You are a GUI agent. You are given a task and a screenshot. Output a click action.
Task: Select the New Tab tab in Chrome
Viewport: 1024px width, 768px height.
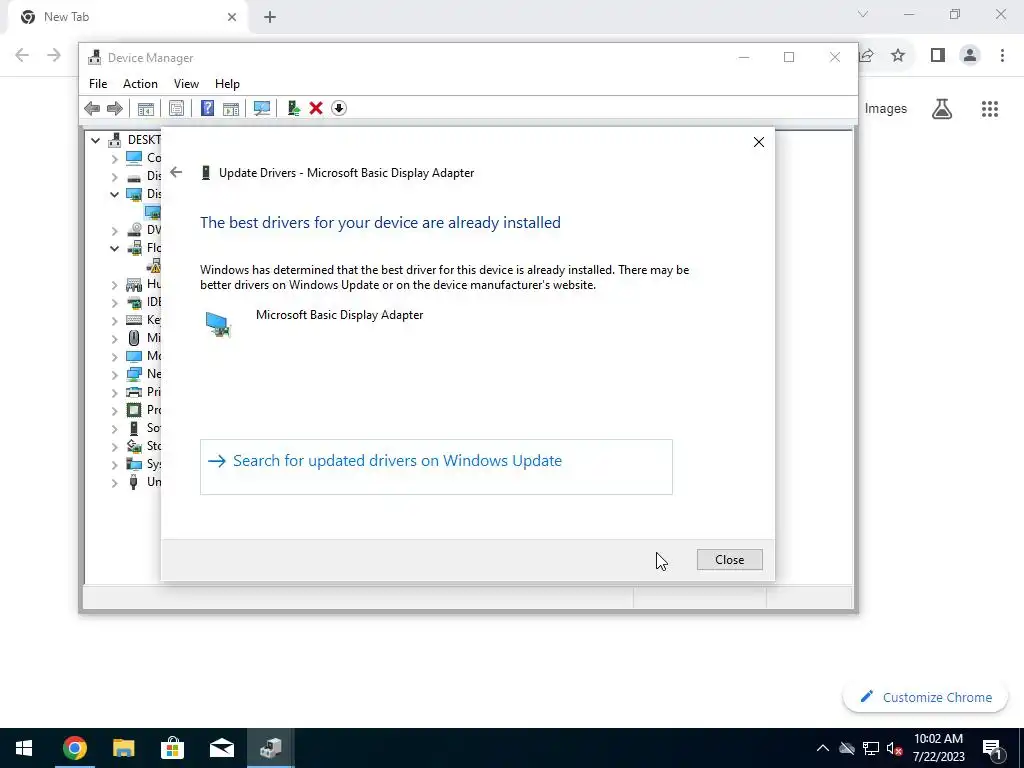click(127, 17)
